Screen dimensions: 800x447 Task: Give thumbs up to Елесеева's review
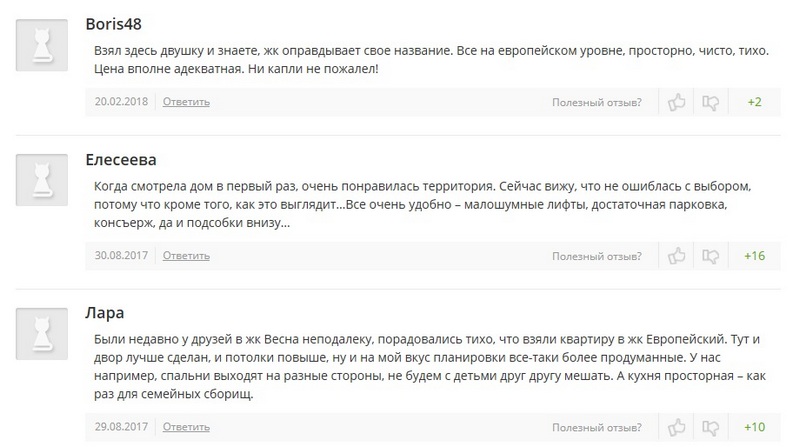tap(677, 256)
